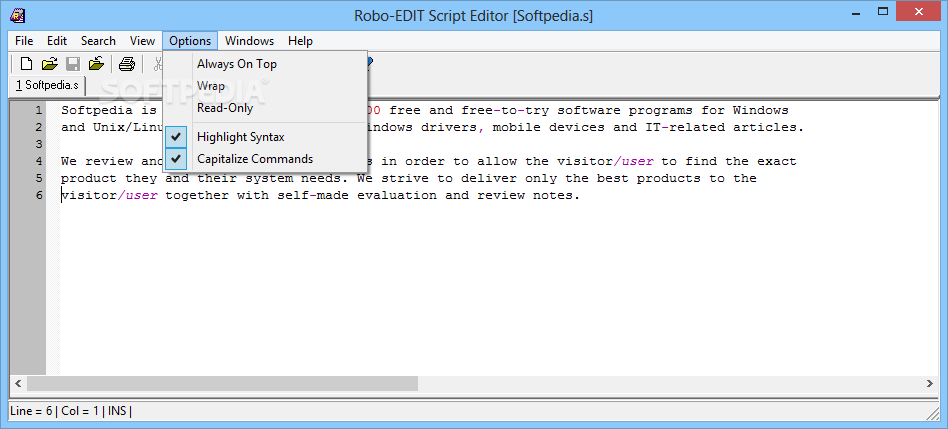Select the 1 Softpedia.s document tab
Image resolution: width=948 pixels, height=429 pixels.
pos(48,85)
